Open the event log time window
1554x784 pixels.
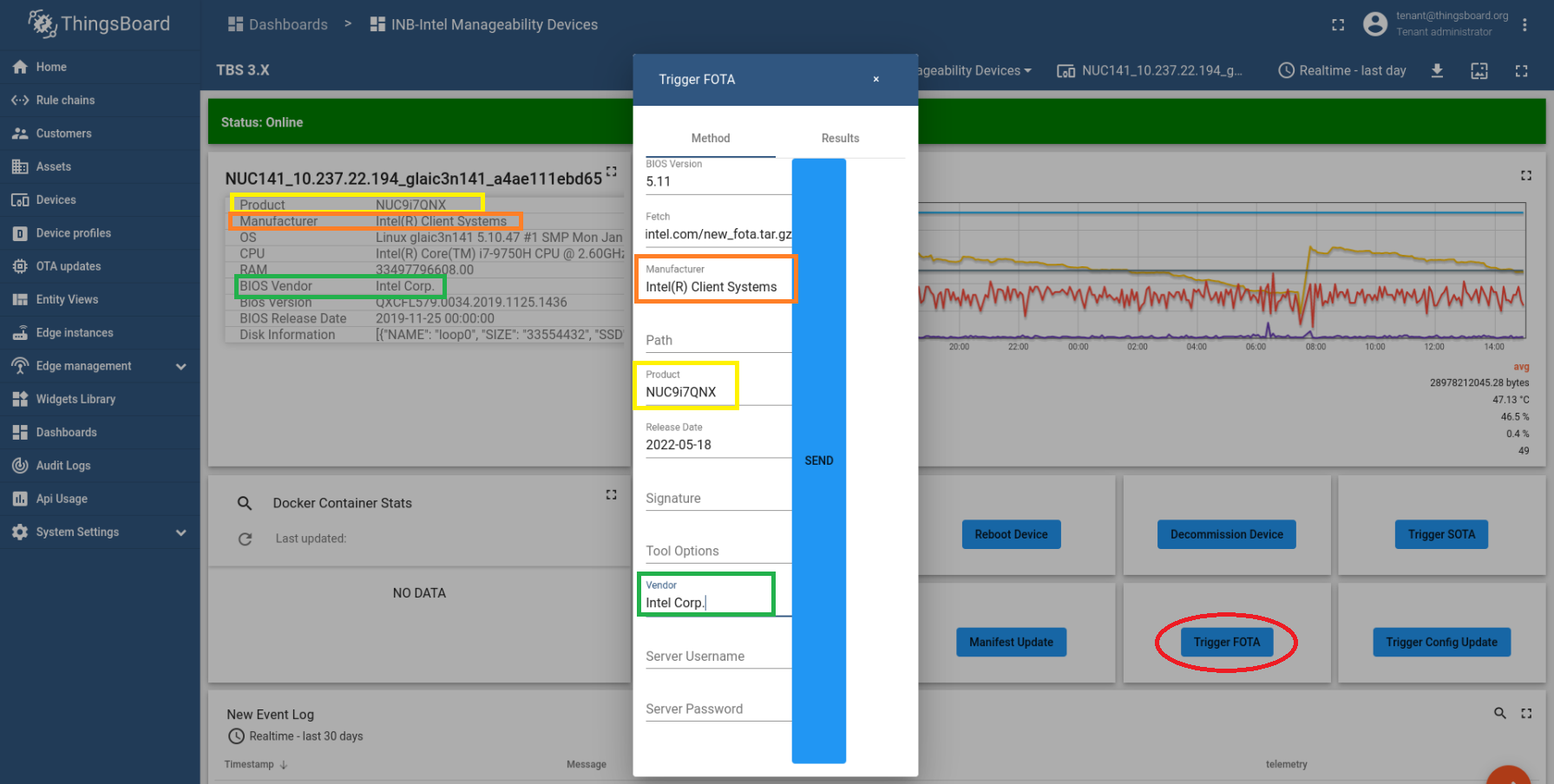coord(296,736)
